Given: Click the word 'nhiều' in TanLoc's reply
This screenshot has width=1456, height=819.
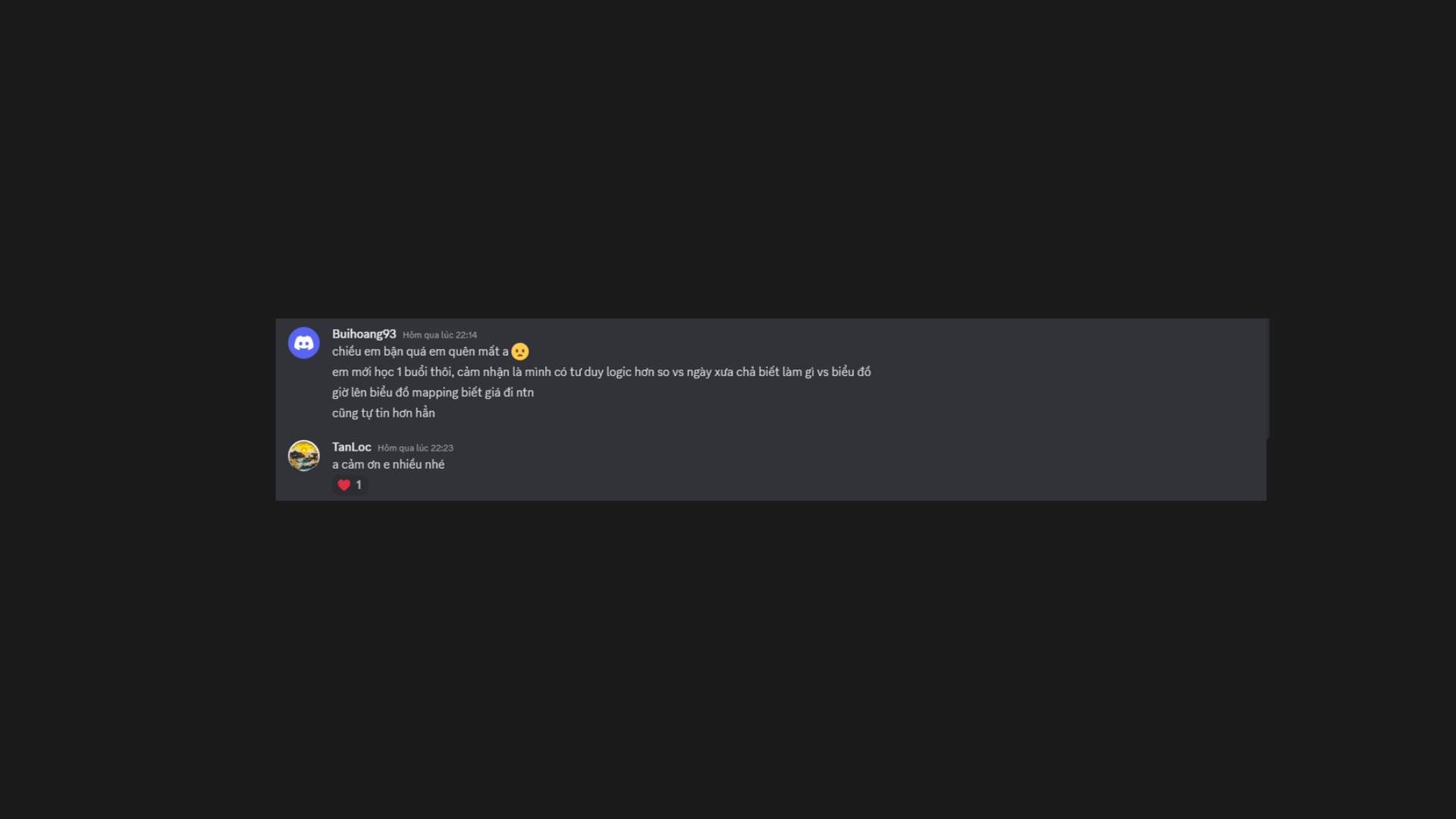Looking at the screenshot, I should click(x=408, y=465).
